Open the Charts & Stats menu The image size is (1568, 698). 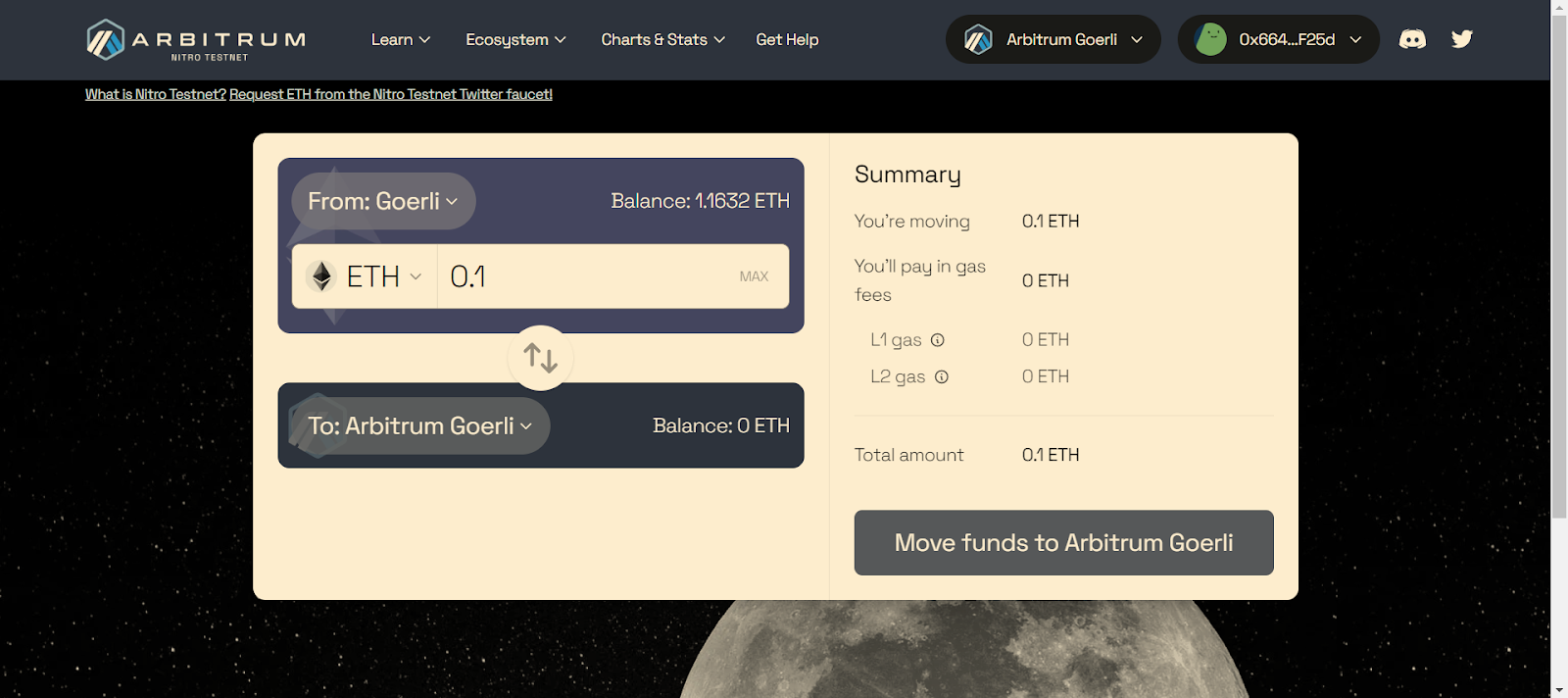662,39
